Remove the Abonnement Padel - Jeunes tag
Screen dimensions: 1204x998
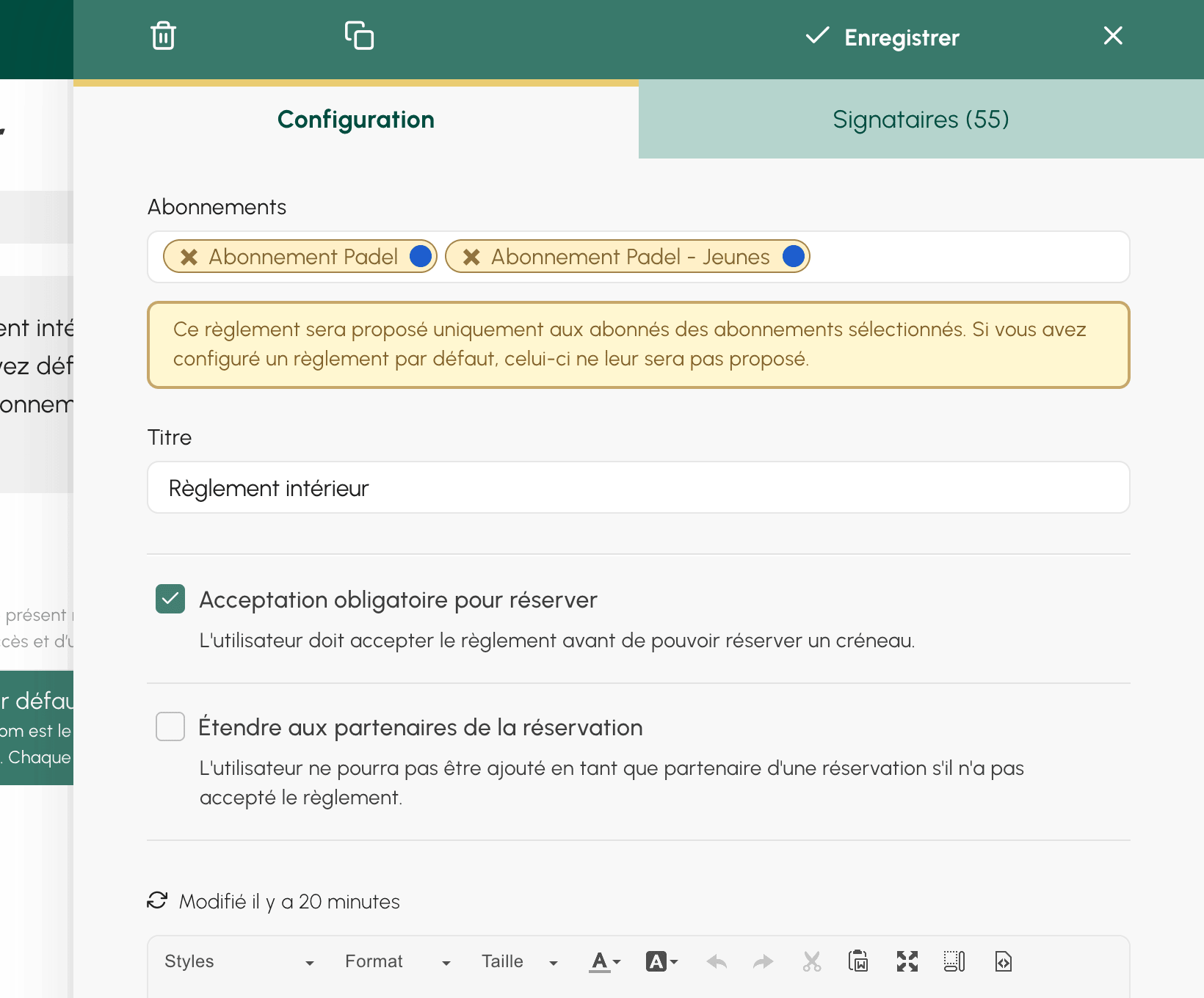click(x=471, y=257)
